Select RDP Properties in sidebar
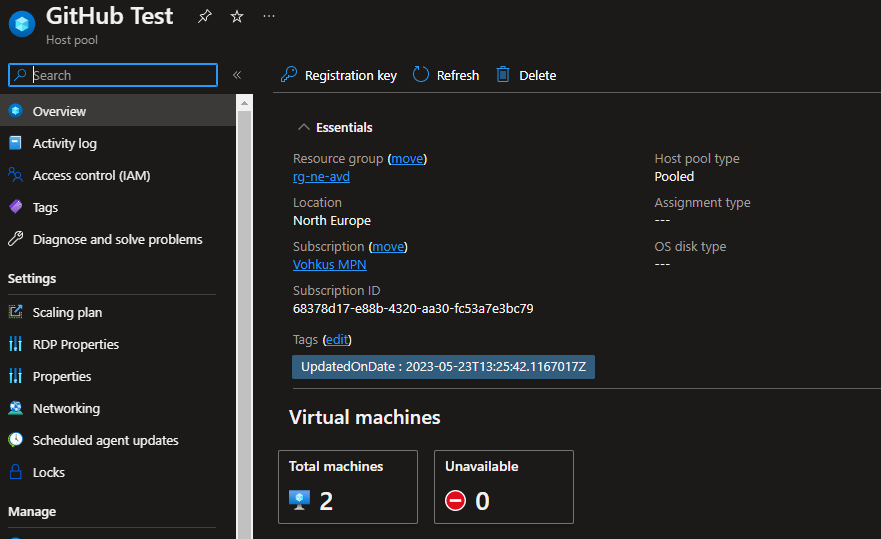Screen dimensions: 881x539 [x=75, y=344]
